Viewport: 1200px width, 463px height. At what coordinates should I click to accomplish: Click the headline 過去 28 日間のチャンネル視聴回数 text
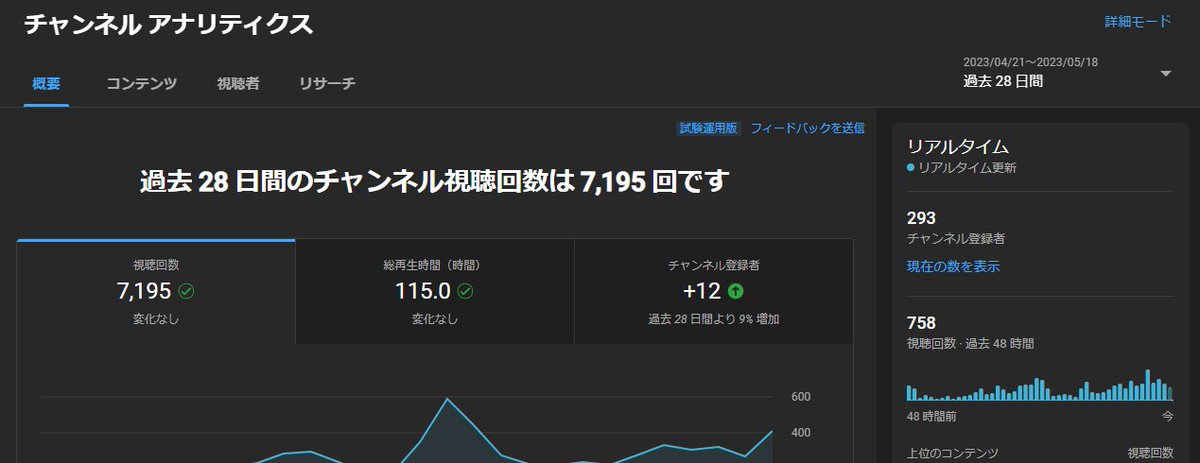click(435, 182)
